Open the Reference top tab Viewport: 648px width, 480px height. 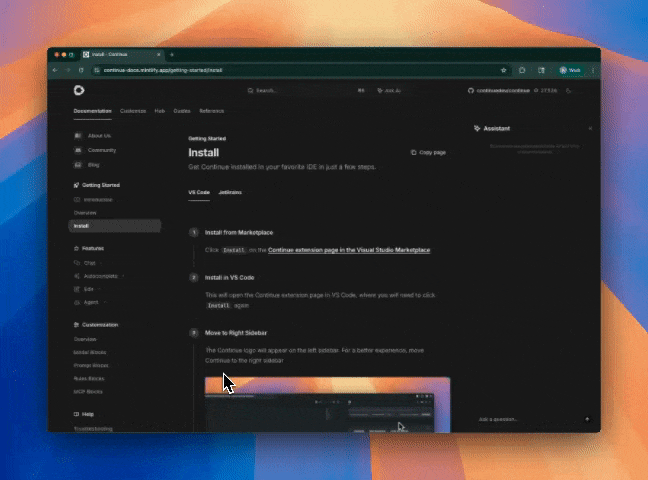coord(212,111)
